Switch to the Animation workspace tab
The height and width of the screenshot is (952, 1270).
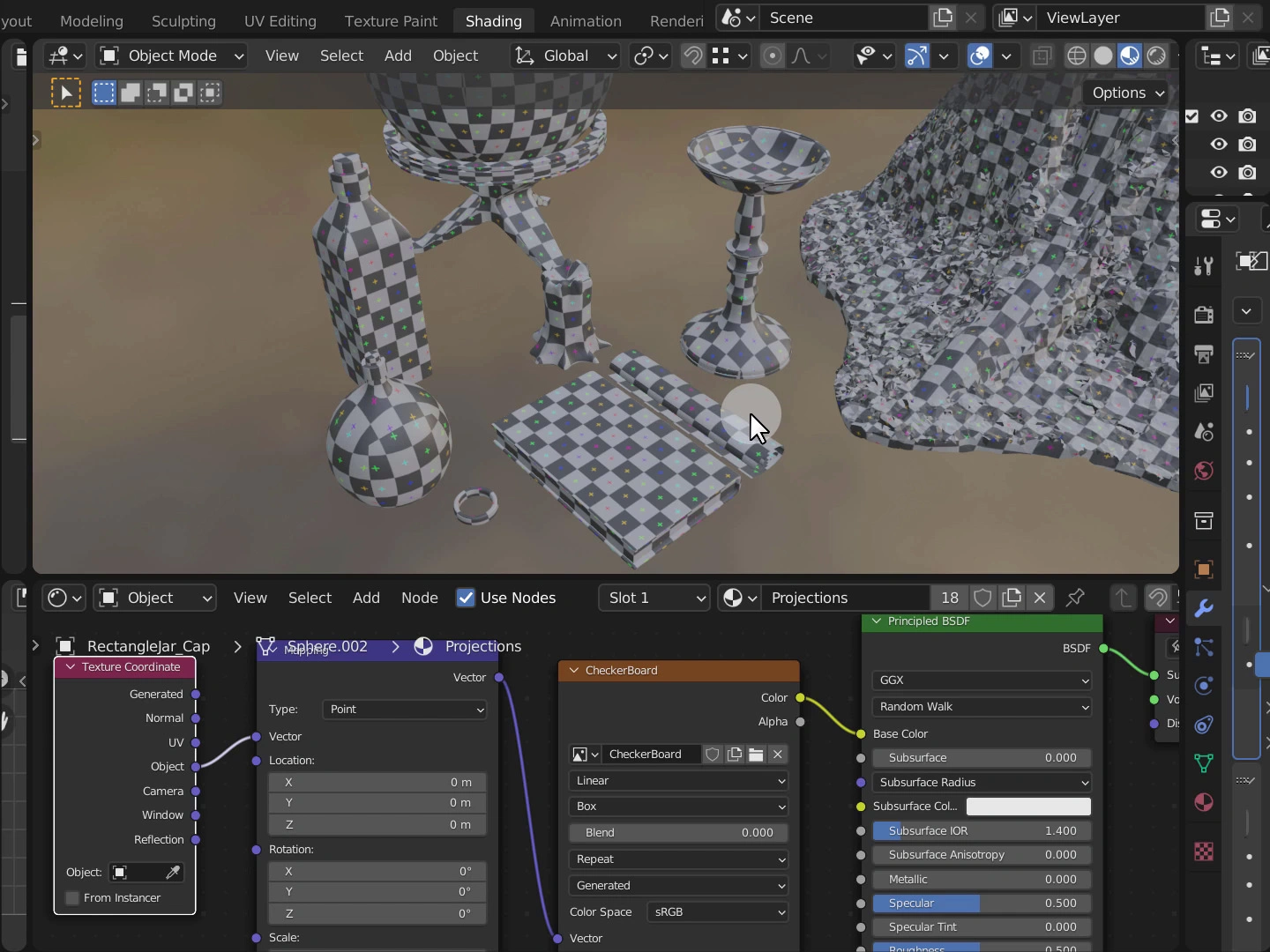(585, 20)
